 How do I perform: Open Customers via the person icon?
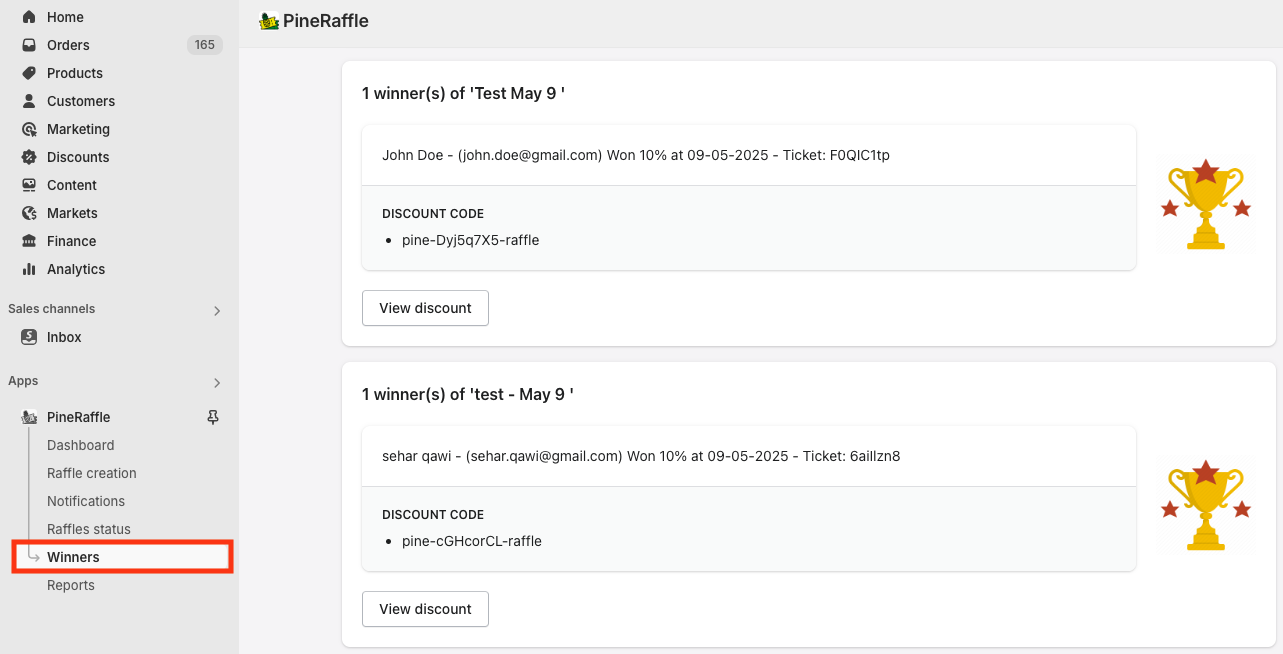(x=29, y=101)
